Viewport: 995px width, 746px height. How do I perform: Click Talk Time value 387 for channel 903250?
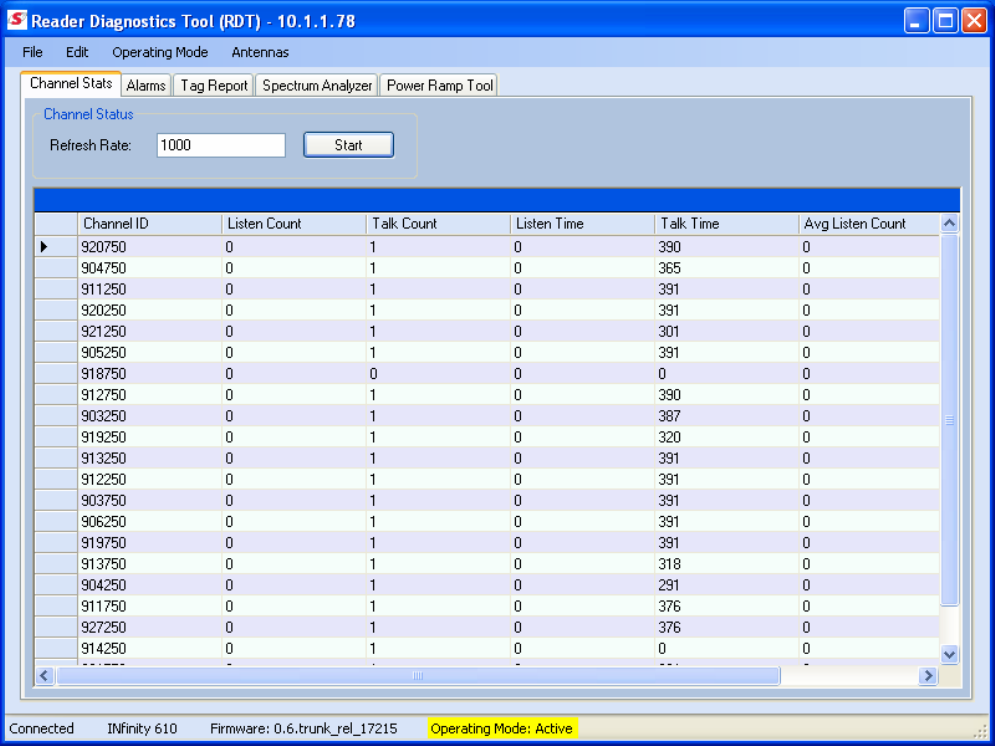[726, 416]
